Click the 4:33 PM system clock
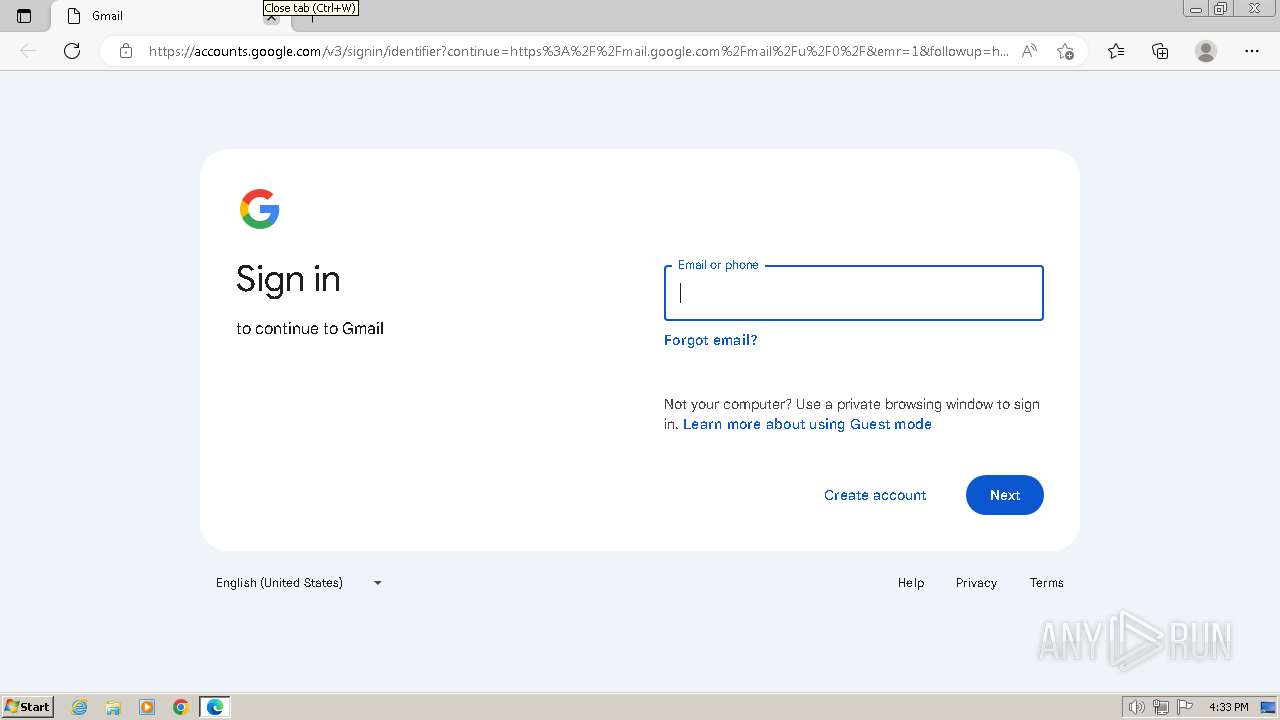Image resolution: width=1280 pixels, height=720 pixels. click(1229, 707)
